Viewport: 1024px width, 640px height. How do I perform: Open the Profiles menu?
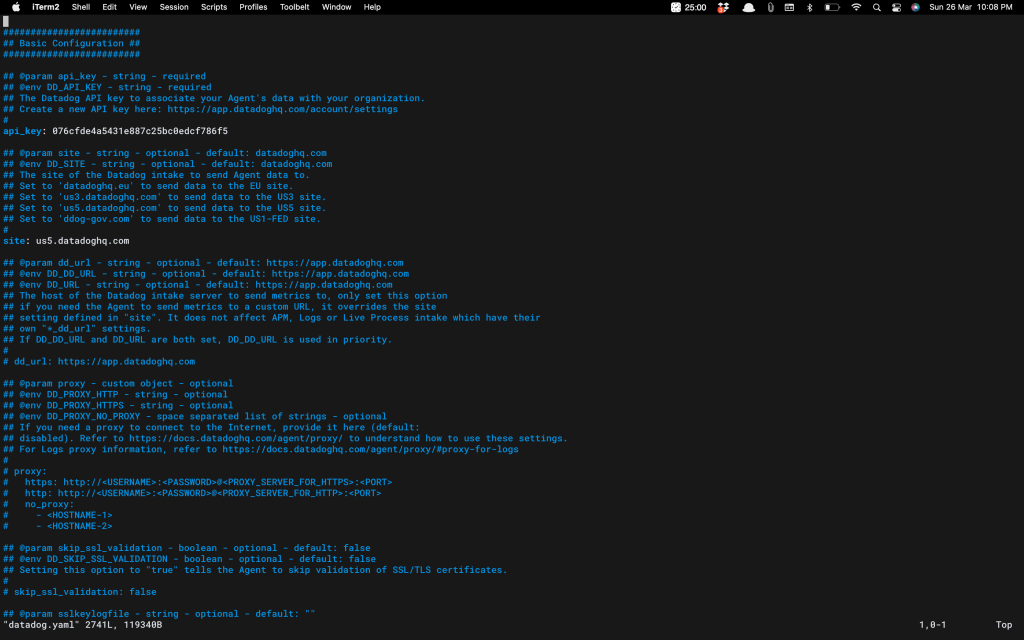(x=253, y=7)
